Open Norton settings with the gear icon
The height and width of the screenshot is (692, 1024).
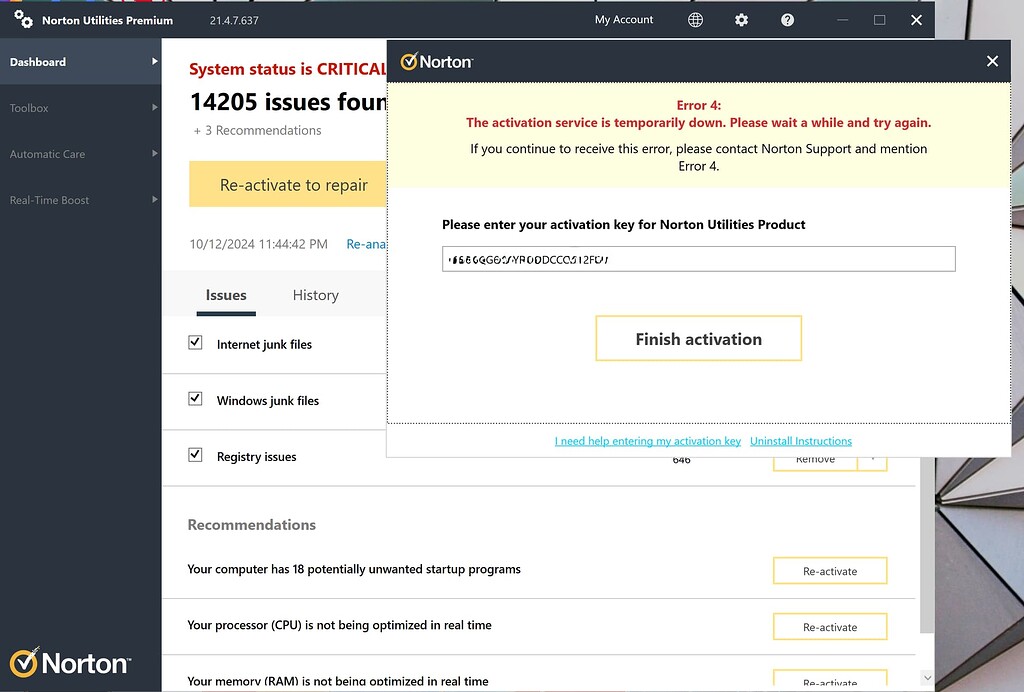[741, 19]
